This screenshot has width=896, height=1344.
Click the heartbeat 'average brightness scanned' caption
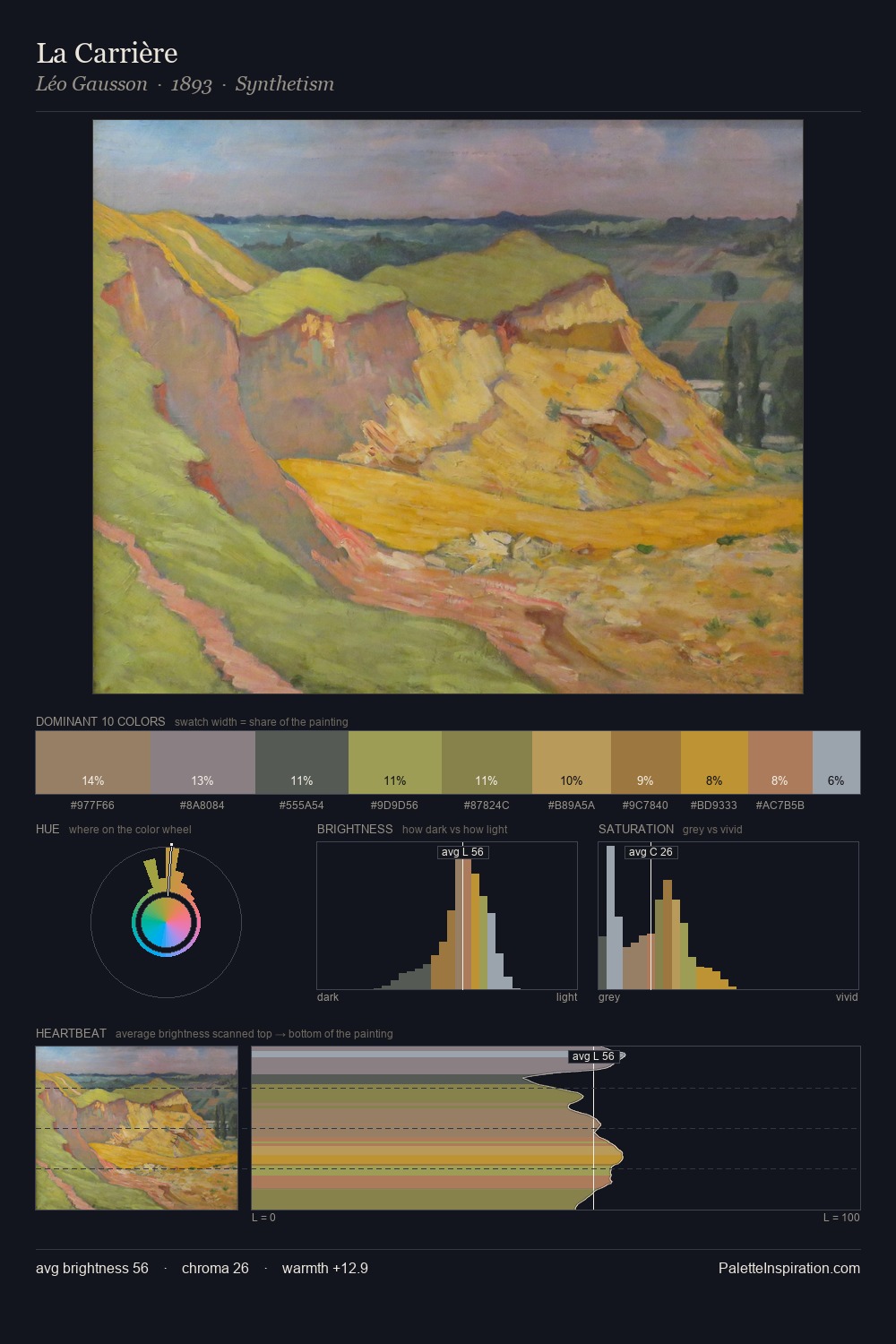tap(254, 1034)
